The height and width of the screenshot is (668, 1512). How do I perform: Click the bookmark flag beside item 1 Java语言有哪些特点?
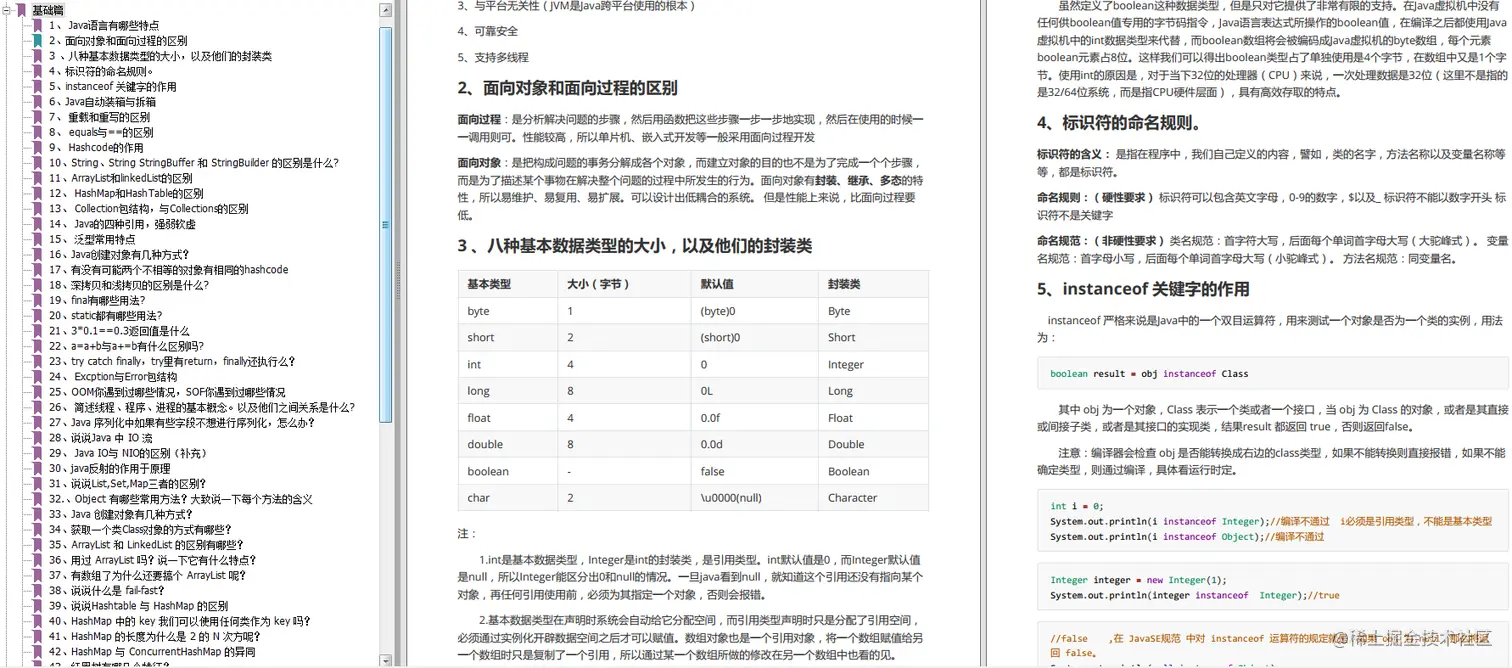[36, 25]
